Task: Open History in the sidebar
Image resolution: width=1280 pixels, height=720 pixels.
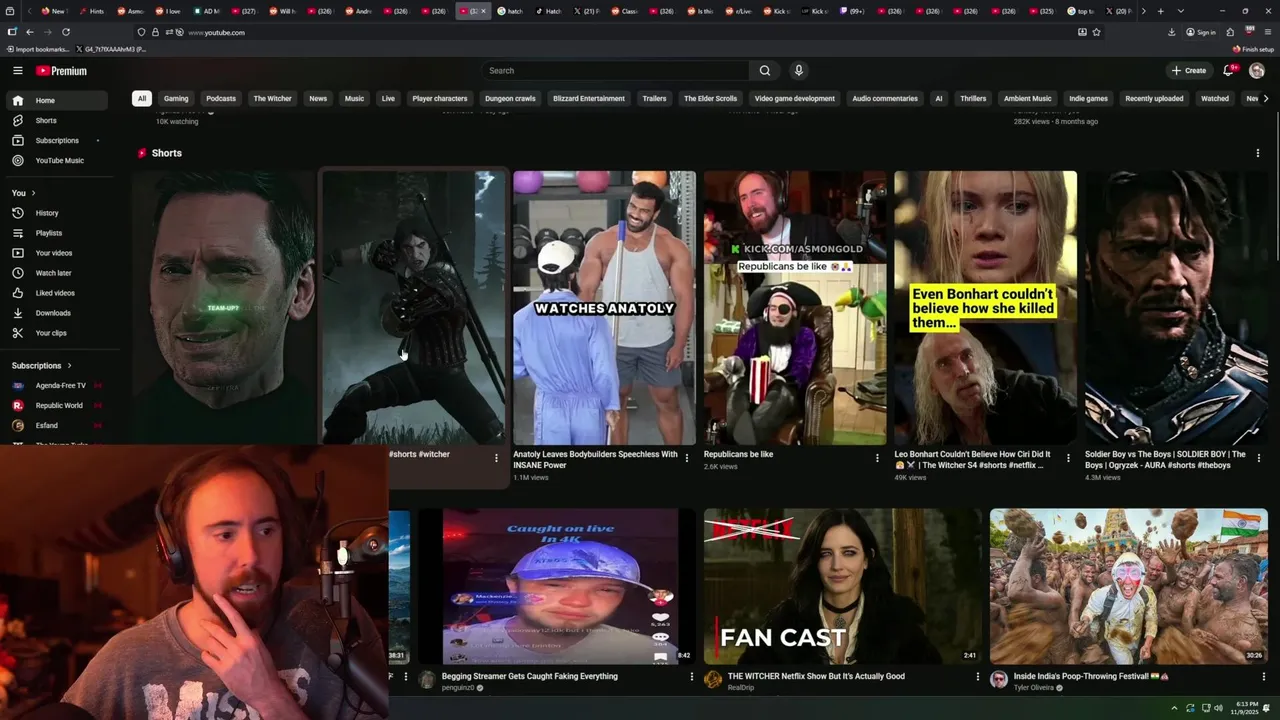Action: [x=56, y=213]
